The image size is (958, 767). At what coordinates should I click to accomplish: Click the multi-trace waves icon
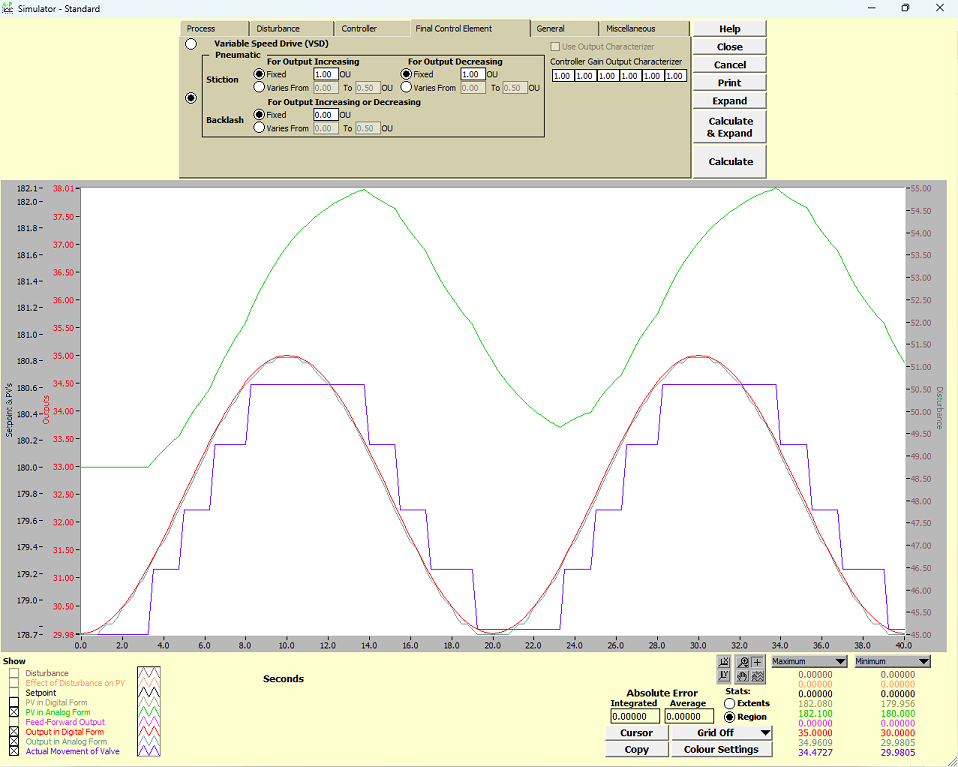[x=757, y=677]
